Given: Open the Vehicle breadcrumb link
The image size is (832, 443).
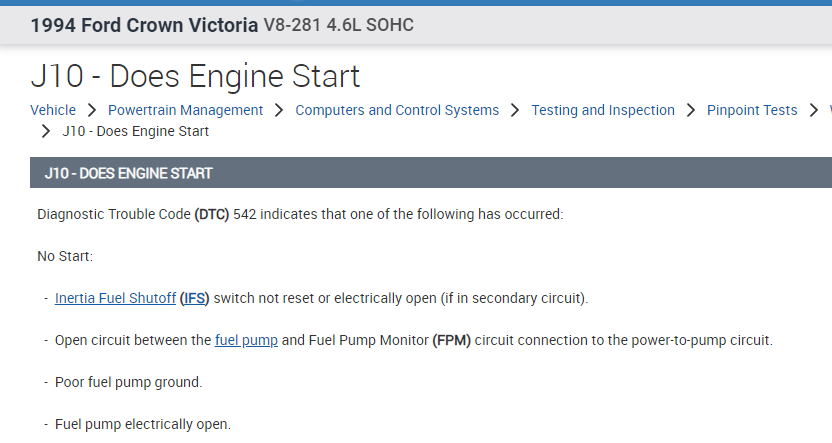Looking at the screenshot, I should click(53, 110).
